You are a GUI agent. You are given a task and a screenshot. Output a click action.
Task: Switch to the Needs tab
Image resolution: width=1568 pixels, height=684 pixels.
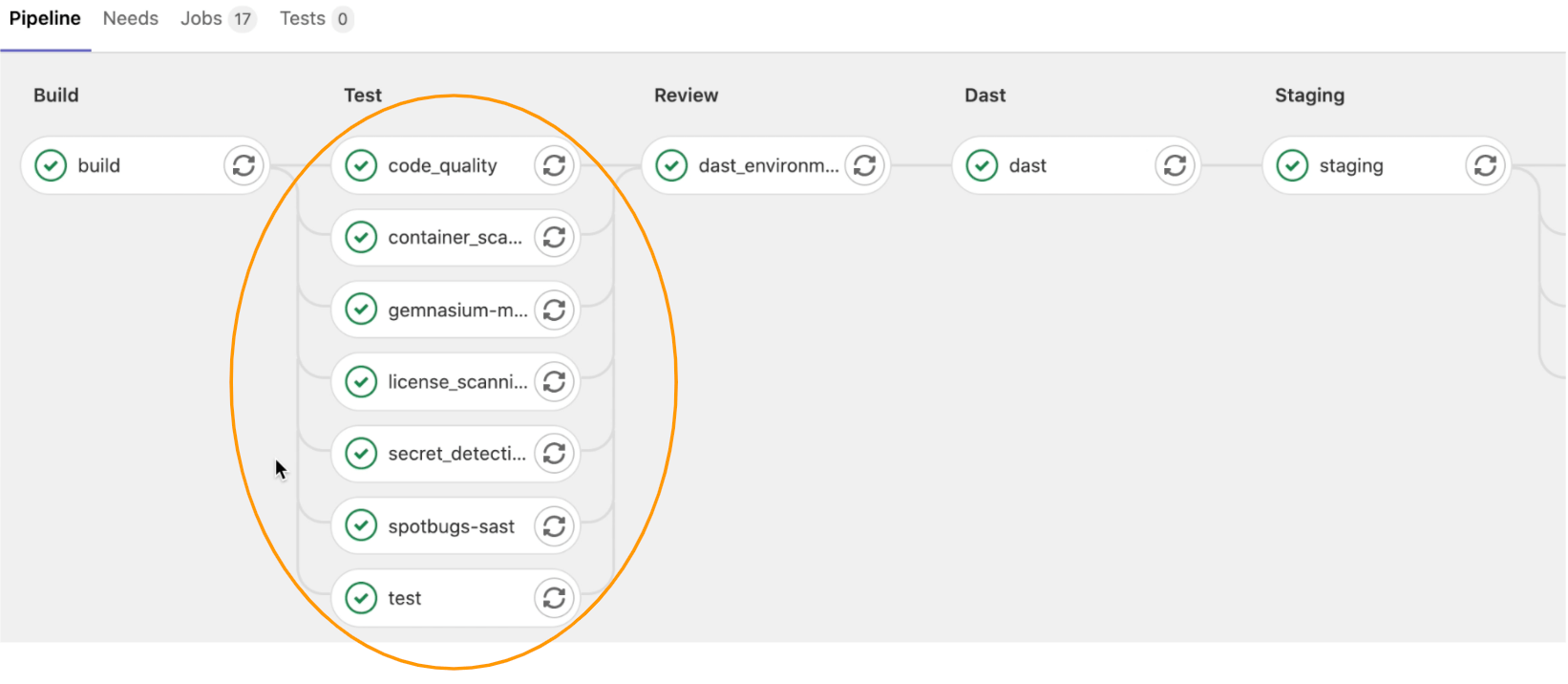131,19
